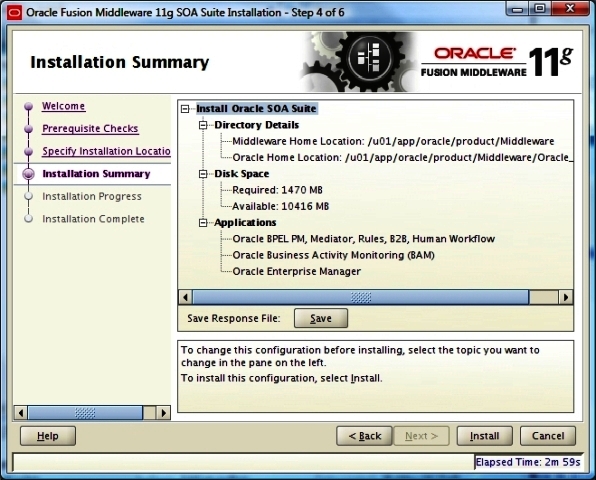This screenshot has height=480, width=596.
Task: Go to the Welcome step
Action: point(63,106)
